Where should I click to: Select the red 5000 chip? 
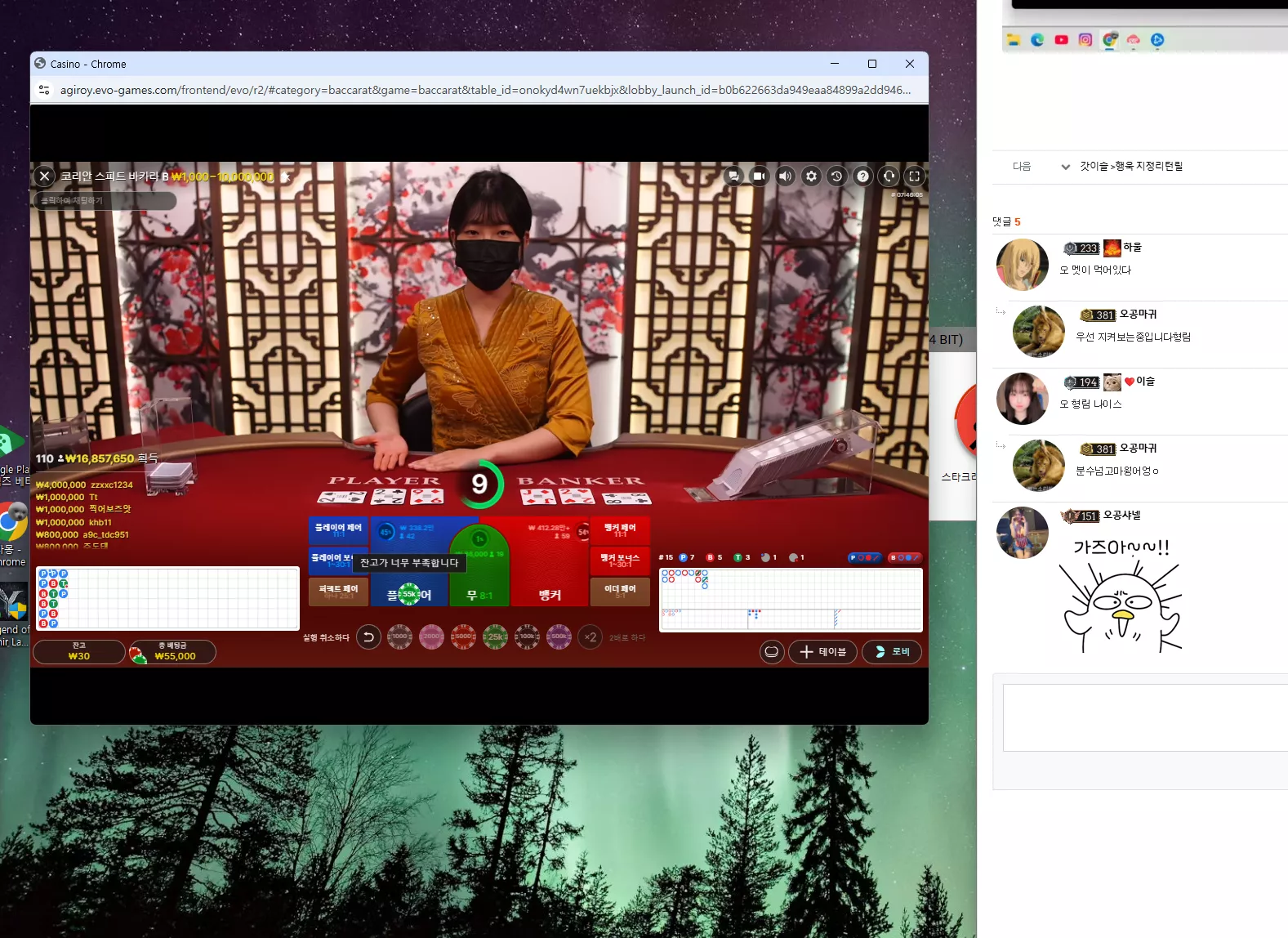[x=463, y=636]
